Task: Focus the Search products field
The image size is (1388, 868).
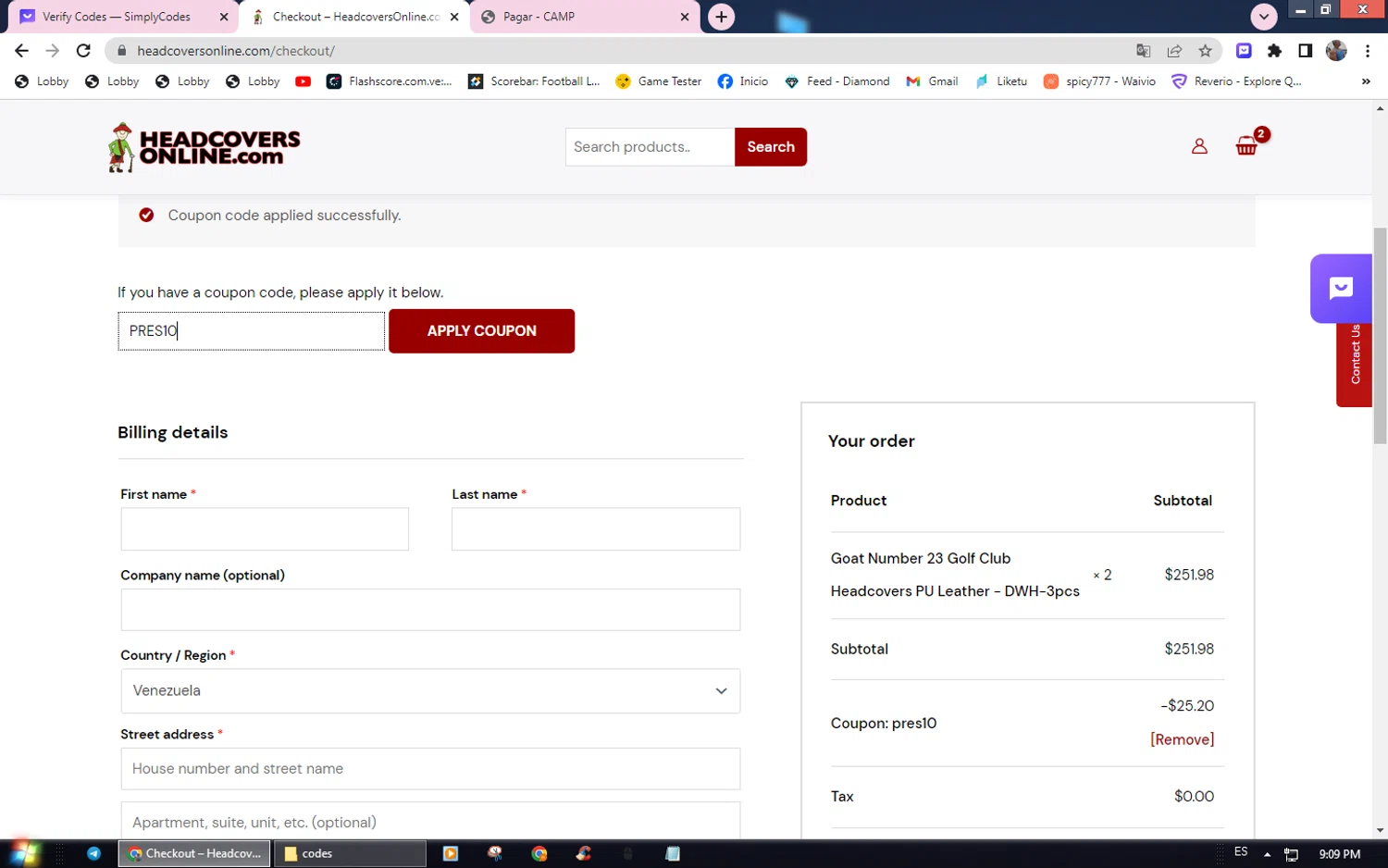Action: [650, 147]
